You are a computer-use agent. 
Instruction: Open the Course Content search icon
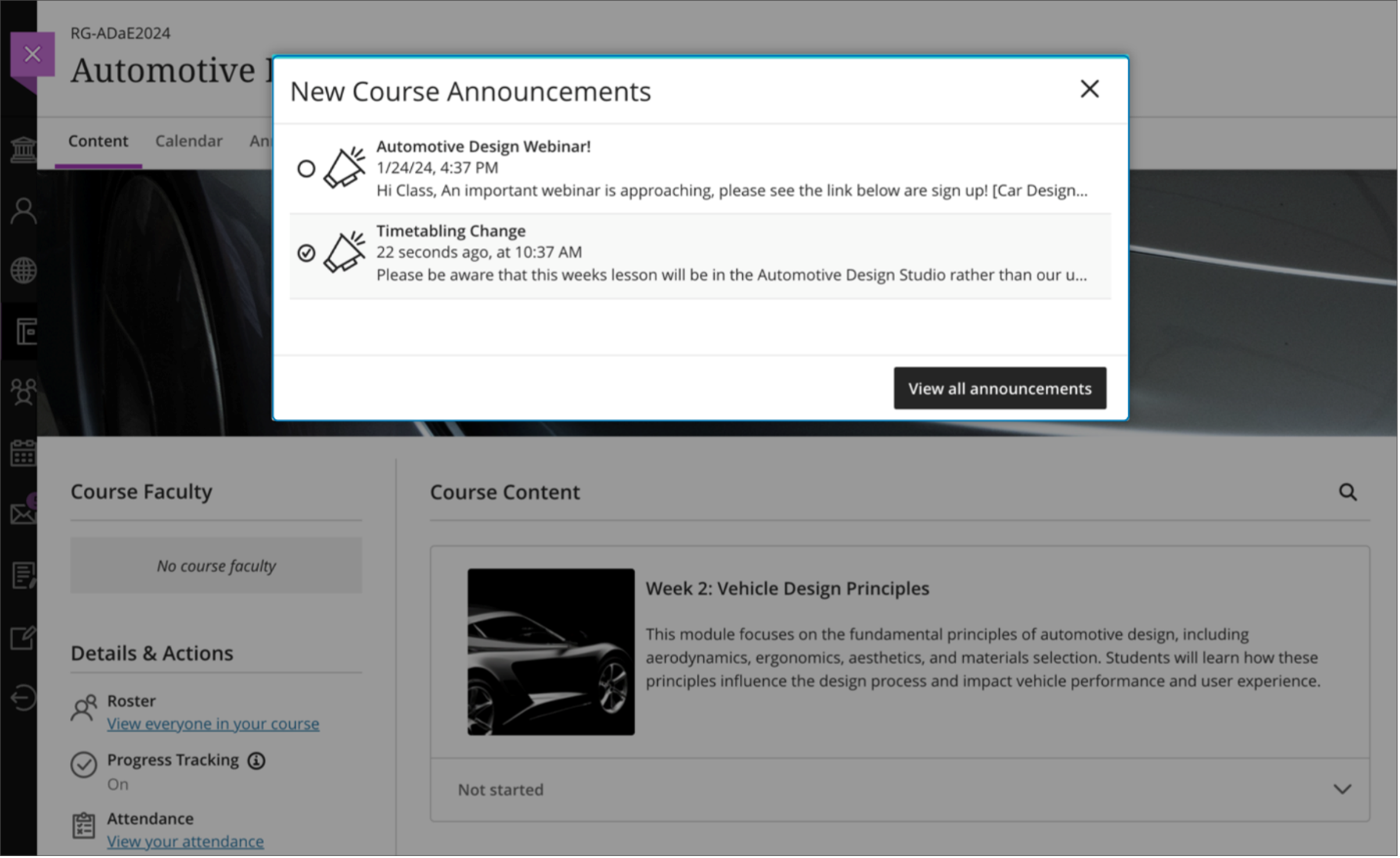click(x=1348, y=492)
